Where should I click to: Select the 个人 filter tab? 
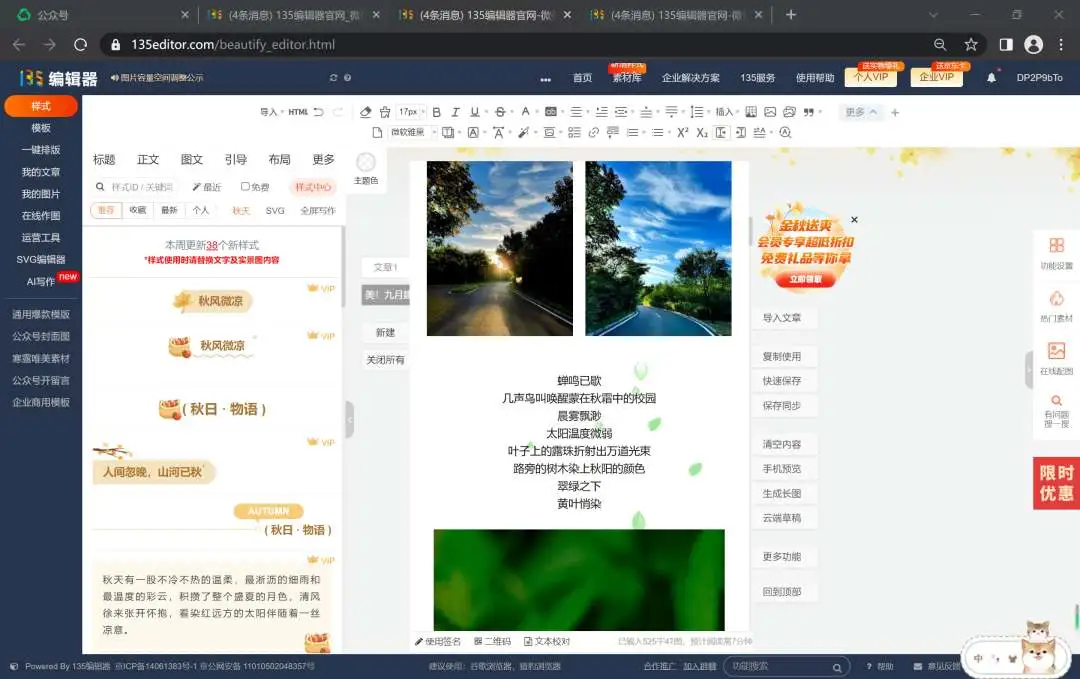tap(200, 210)
